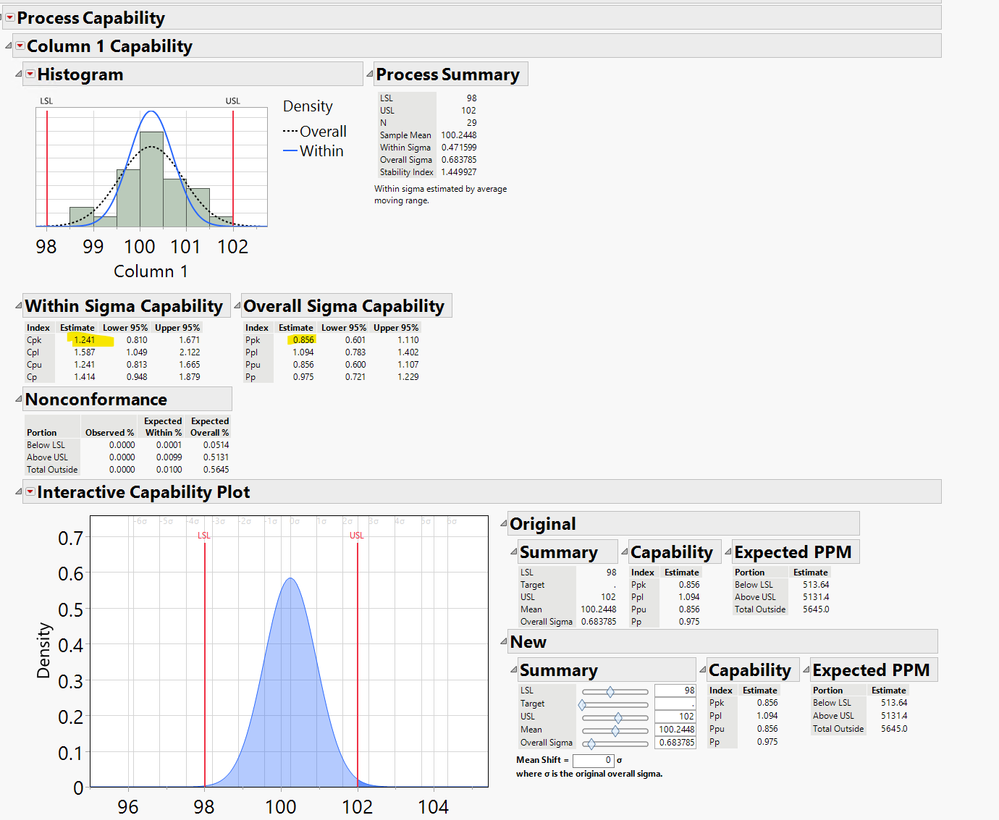Open the Process Capability red triangle menu

(x=10, y=17)
